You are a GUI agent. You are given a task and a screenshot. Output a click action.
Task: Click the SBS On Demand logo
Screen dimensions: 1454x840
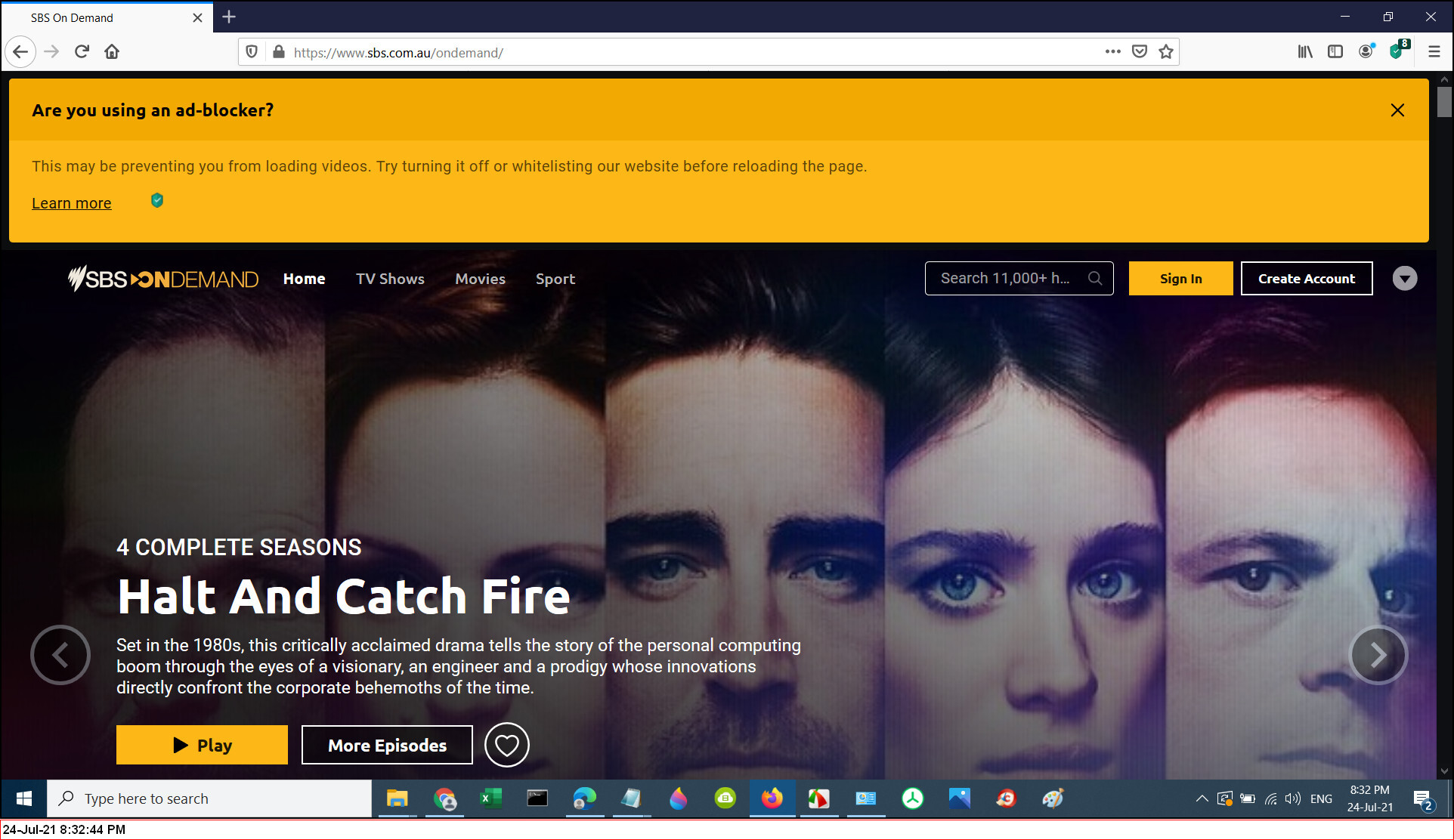163,279
